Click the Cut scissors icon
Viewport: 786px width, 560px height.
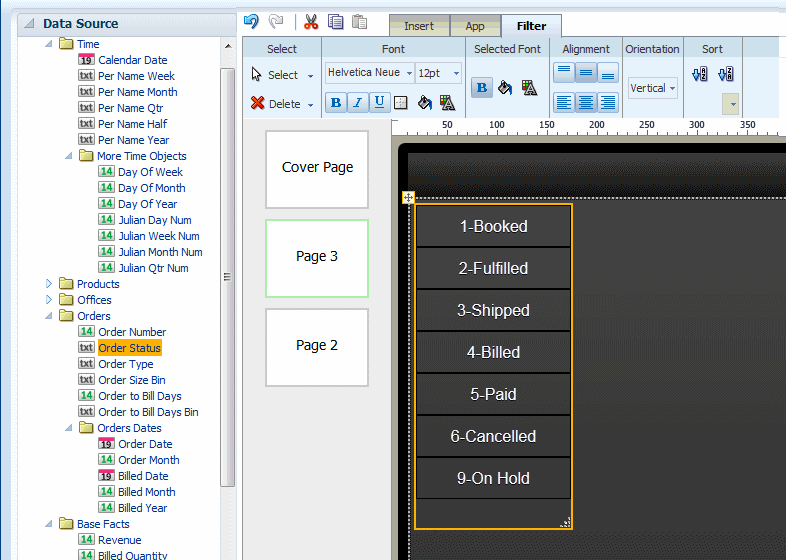311,22
